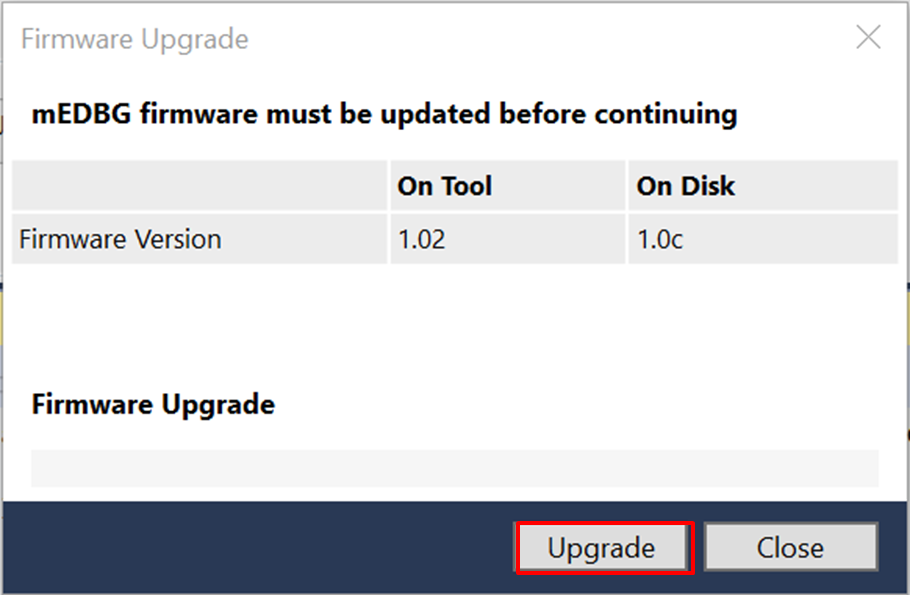
Task: Click the Firmware Upgrade section heading
Action: 153,404
